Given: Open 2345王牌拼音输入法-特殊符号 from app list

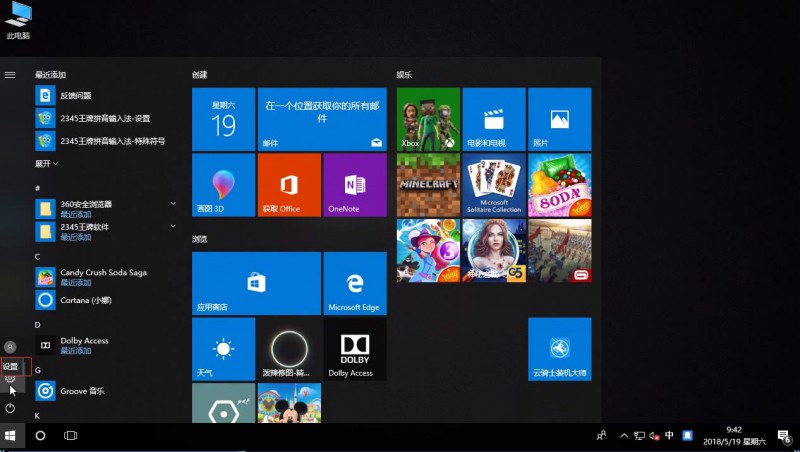Looking at the screenshot, I should (x=105, y=141).
